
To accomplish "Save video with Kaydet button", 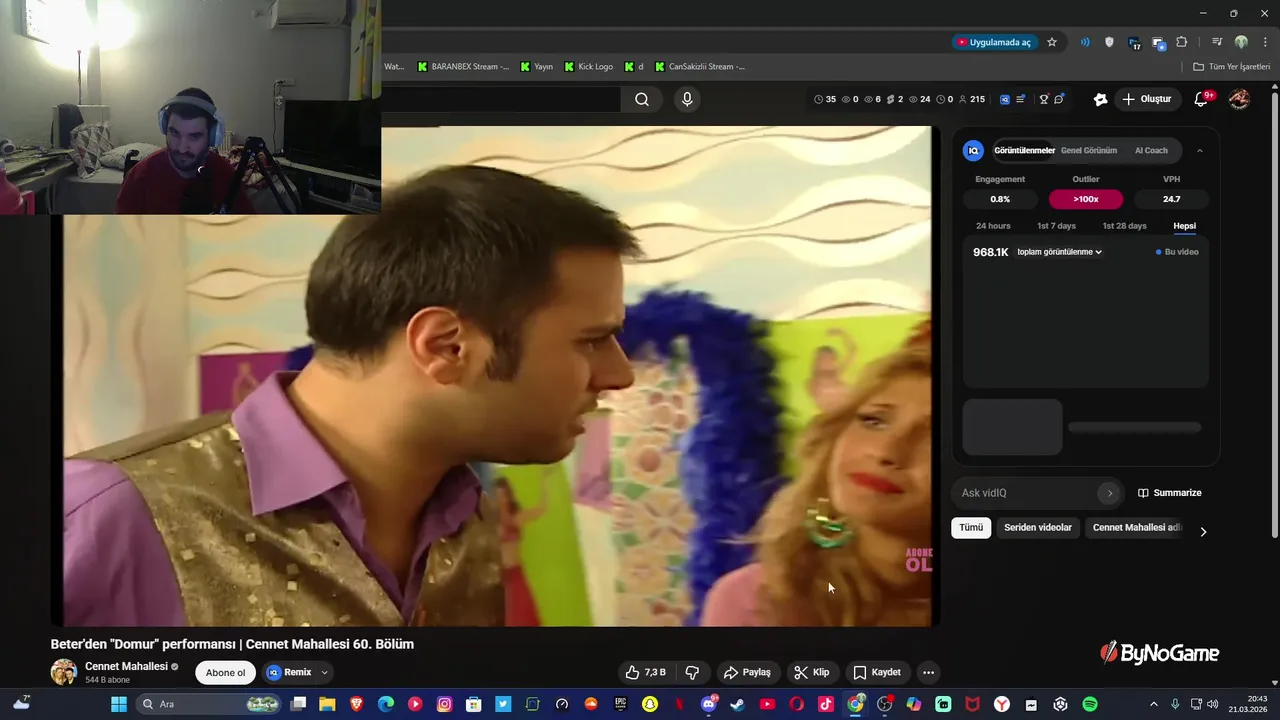I will 877,672.
